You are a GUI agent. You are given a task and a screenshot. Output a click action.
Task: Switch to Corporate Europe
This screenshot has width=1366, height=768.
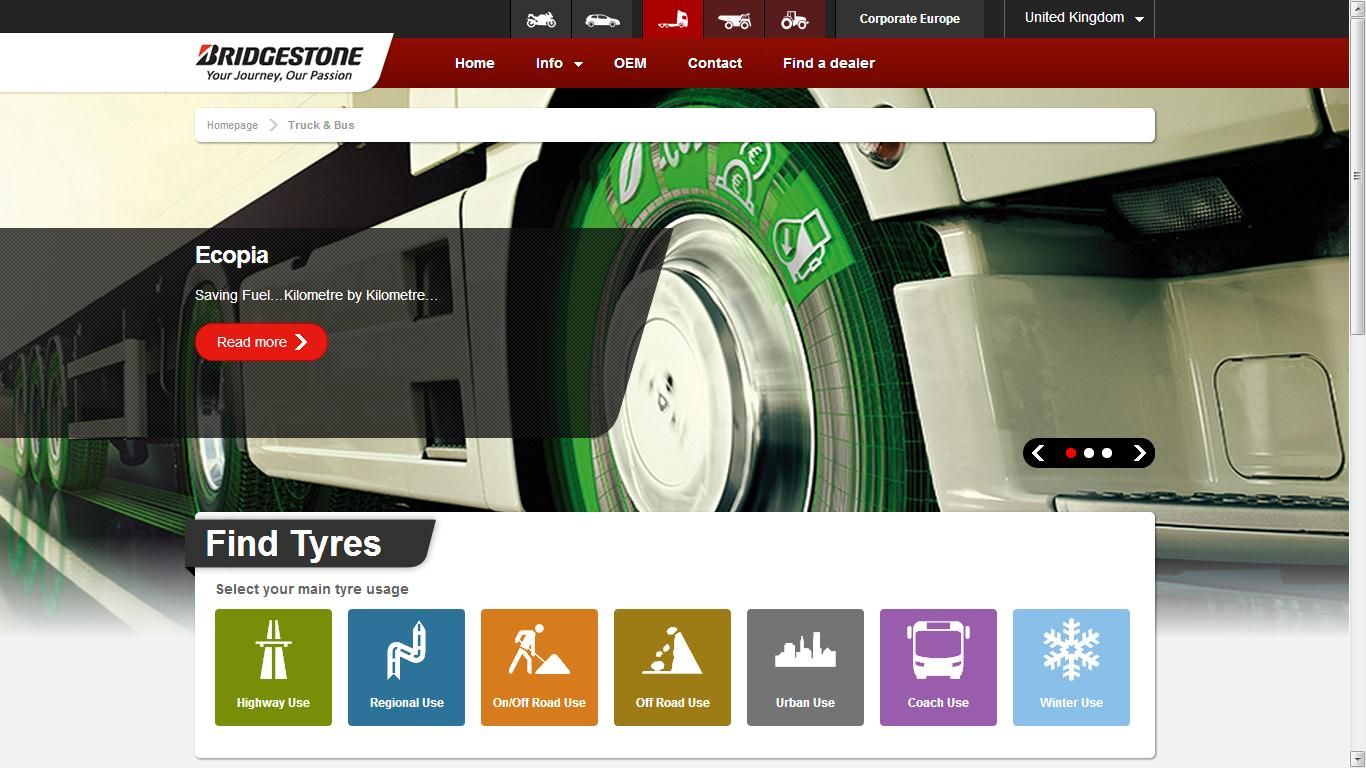[909, 18]
